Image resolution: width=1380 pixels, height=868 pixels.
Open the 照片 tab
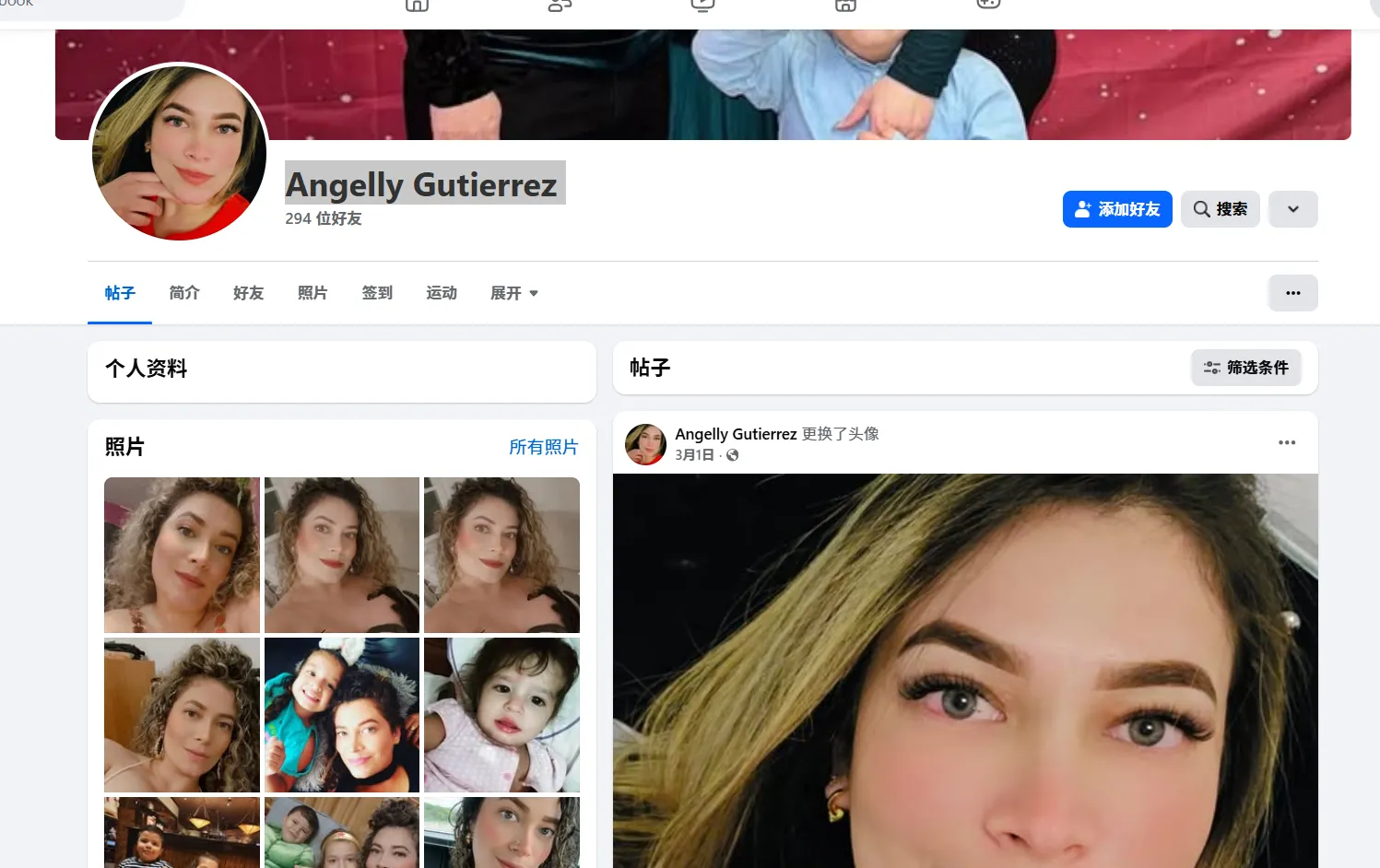pyautogui.click(x=313, y=293)
